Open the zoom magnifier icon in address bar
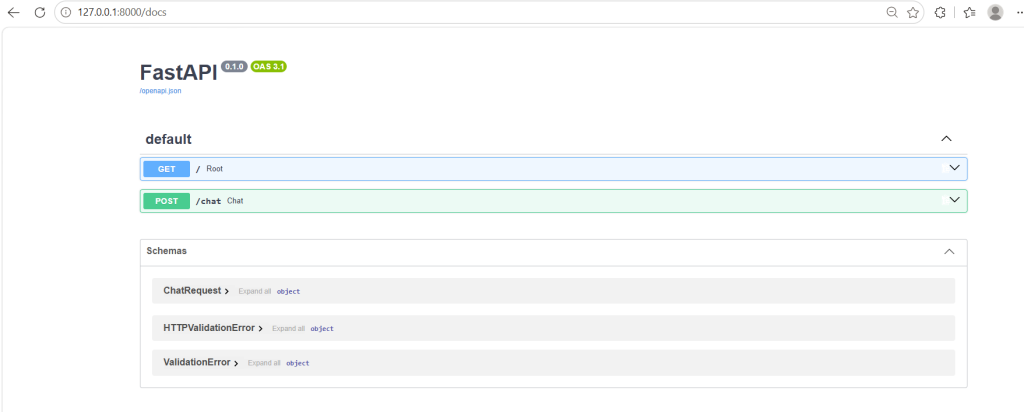This screenshot has height=412, width=1024. point(891,12)
